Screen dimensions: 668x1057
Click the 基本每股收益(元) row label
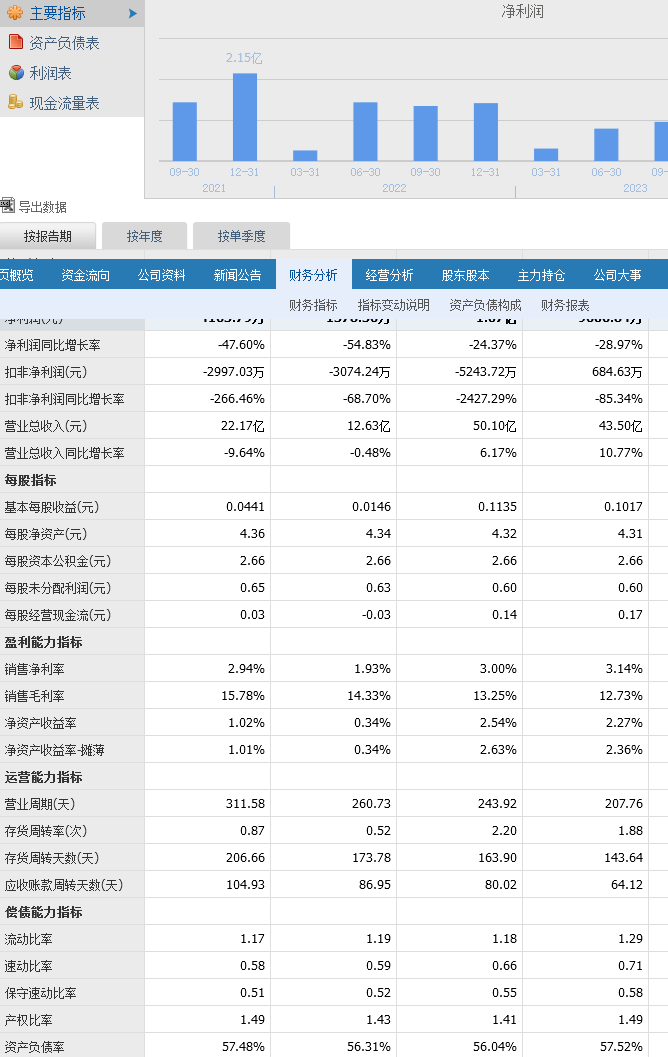pos(52,507)
